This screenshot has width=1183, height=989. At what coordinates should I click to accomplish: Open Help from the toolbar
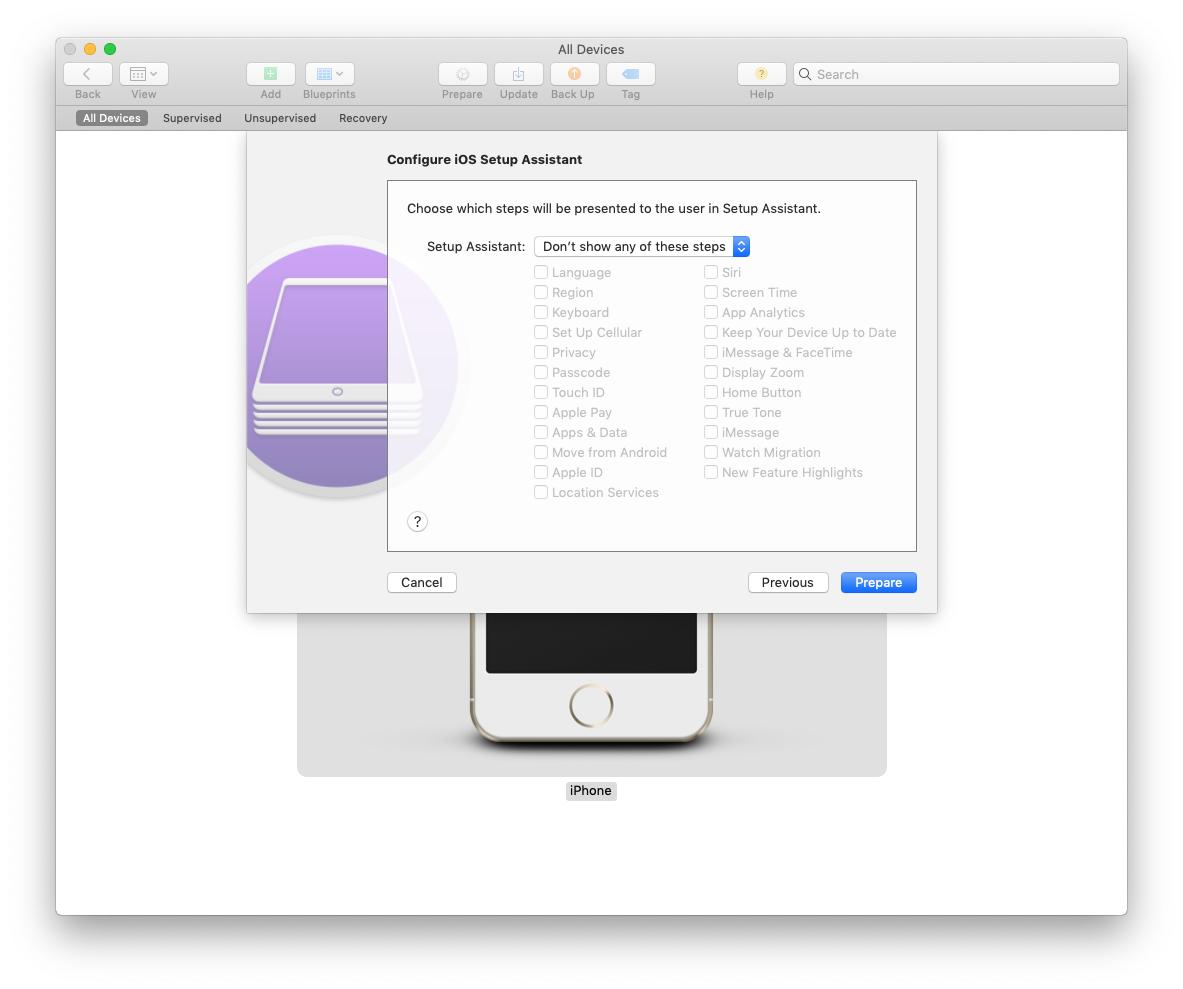point(761,74)
